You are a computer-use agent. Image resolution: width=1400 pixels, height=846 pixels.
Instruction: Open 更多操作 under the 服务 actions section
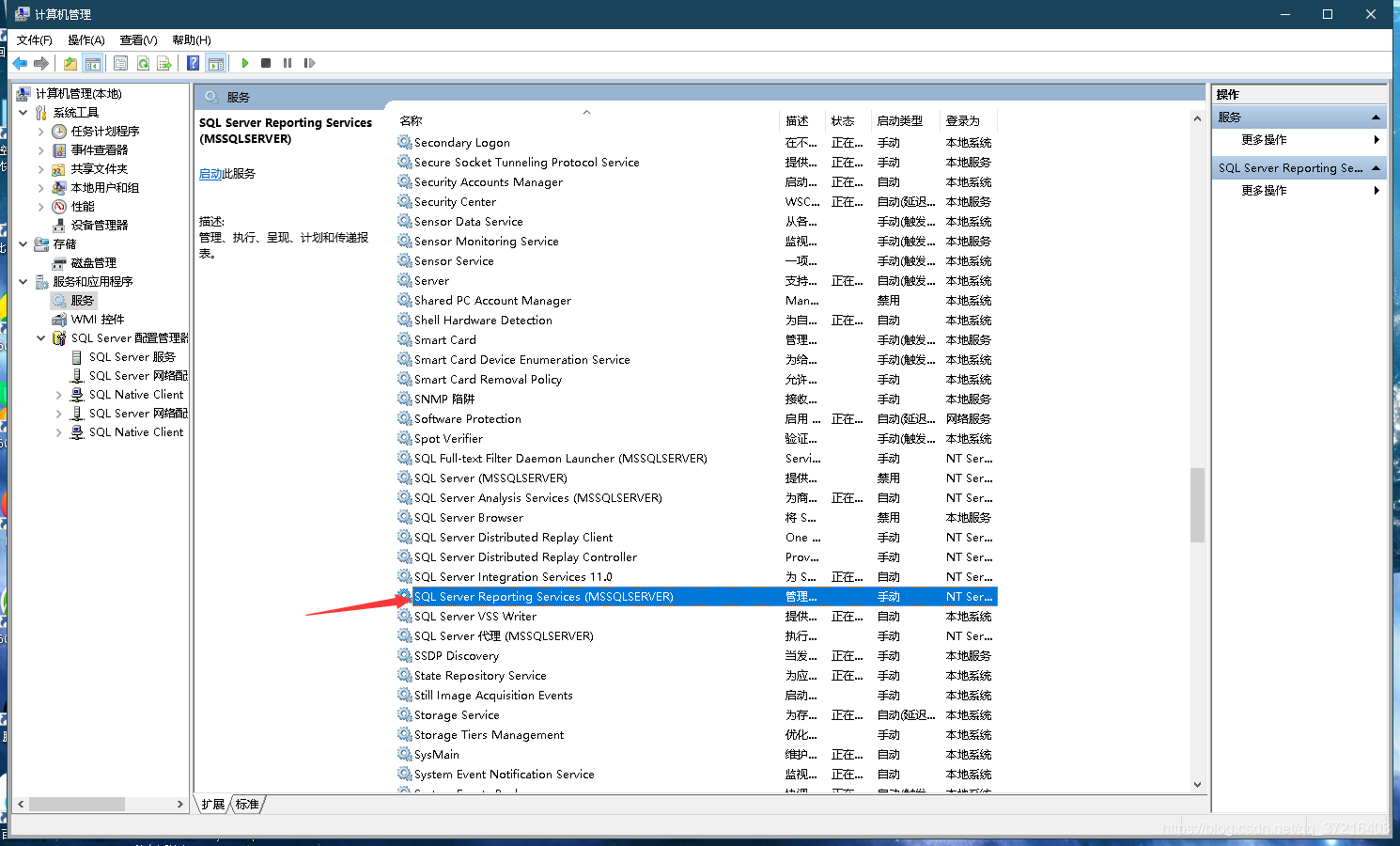1264,140
